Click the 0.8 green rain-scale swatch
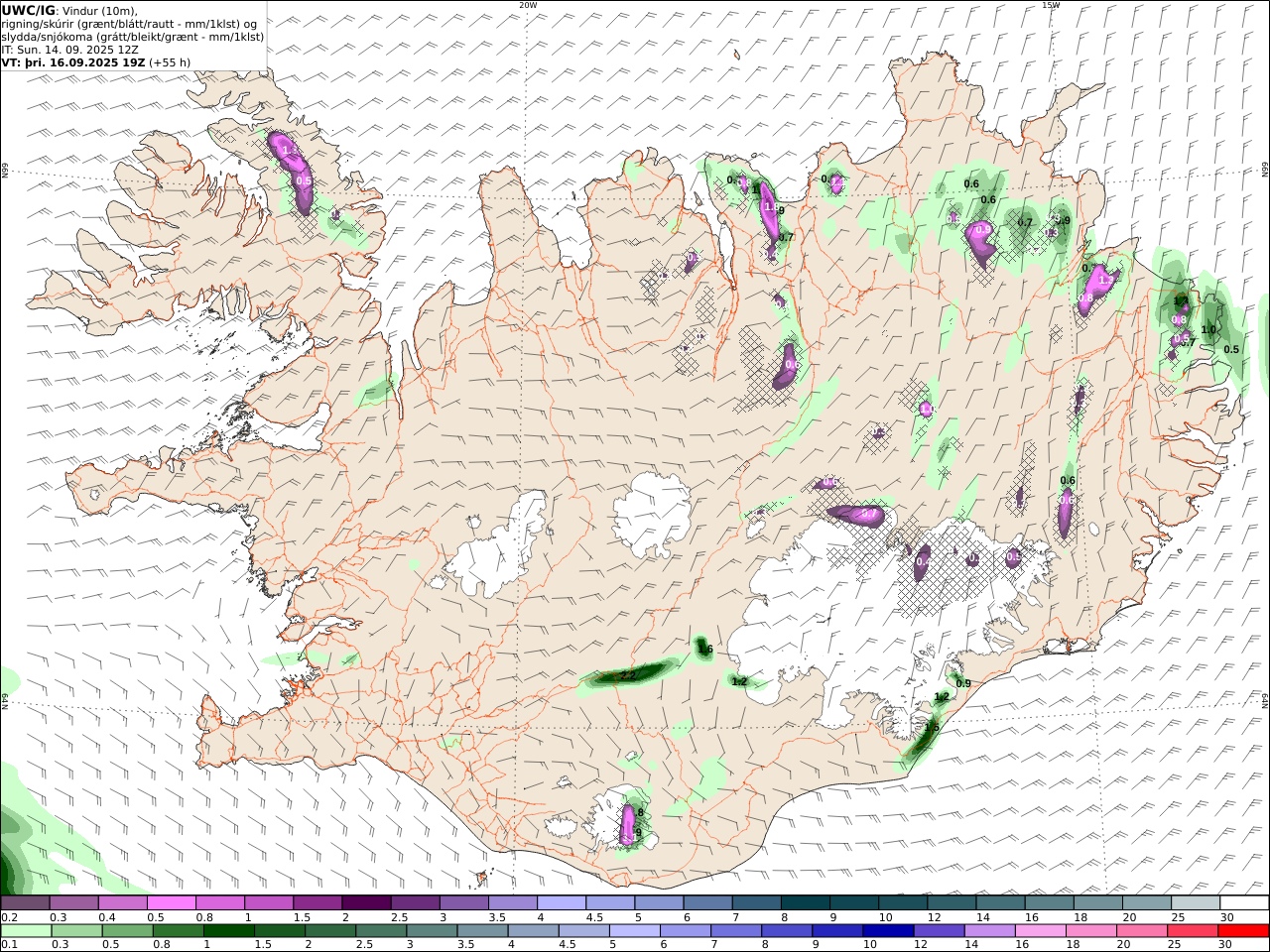The image size is (1270, 952). click(x=178, y=931)
